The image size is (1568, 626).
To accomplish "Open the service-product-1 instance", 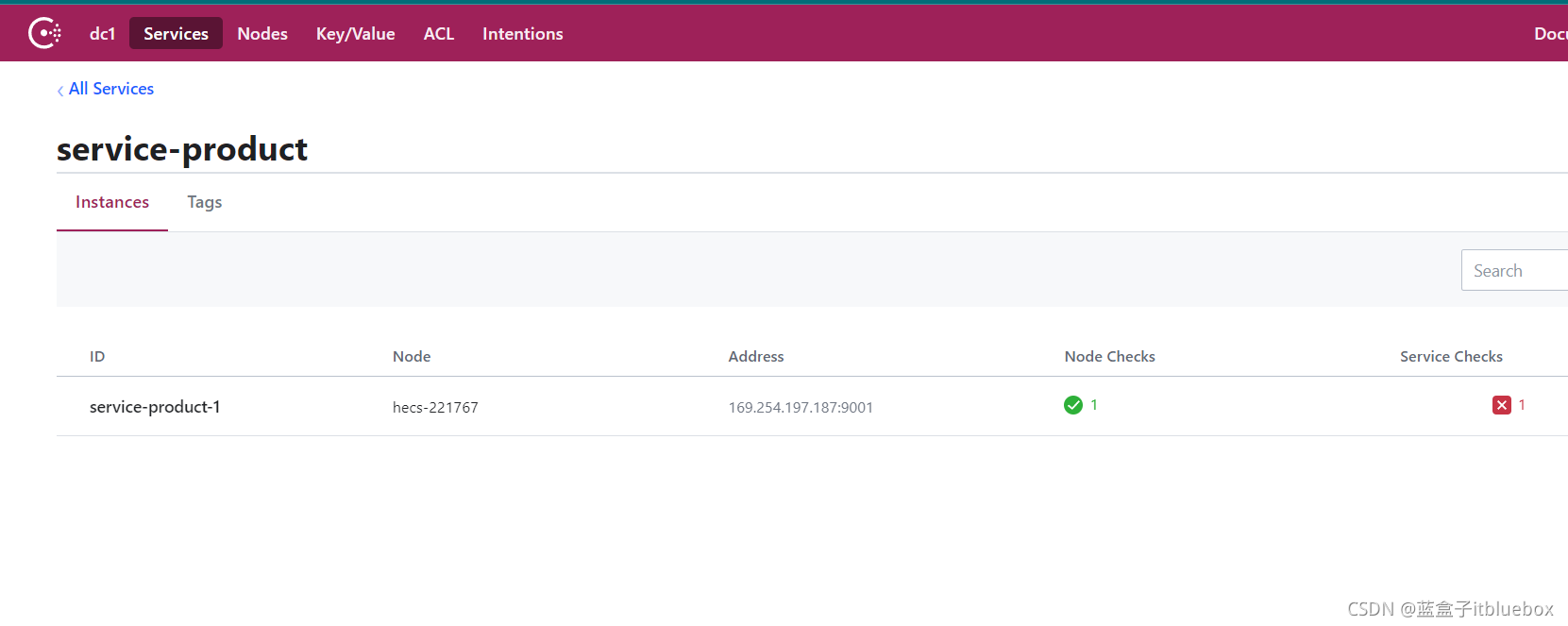I will pos(155,407).
